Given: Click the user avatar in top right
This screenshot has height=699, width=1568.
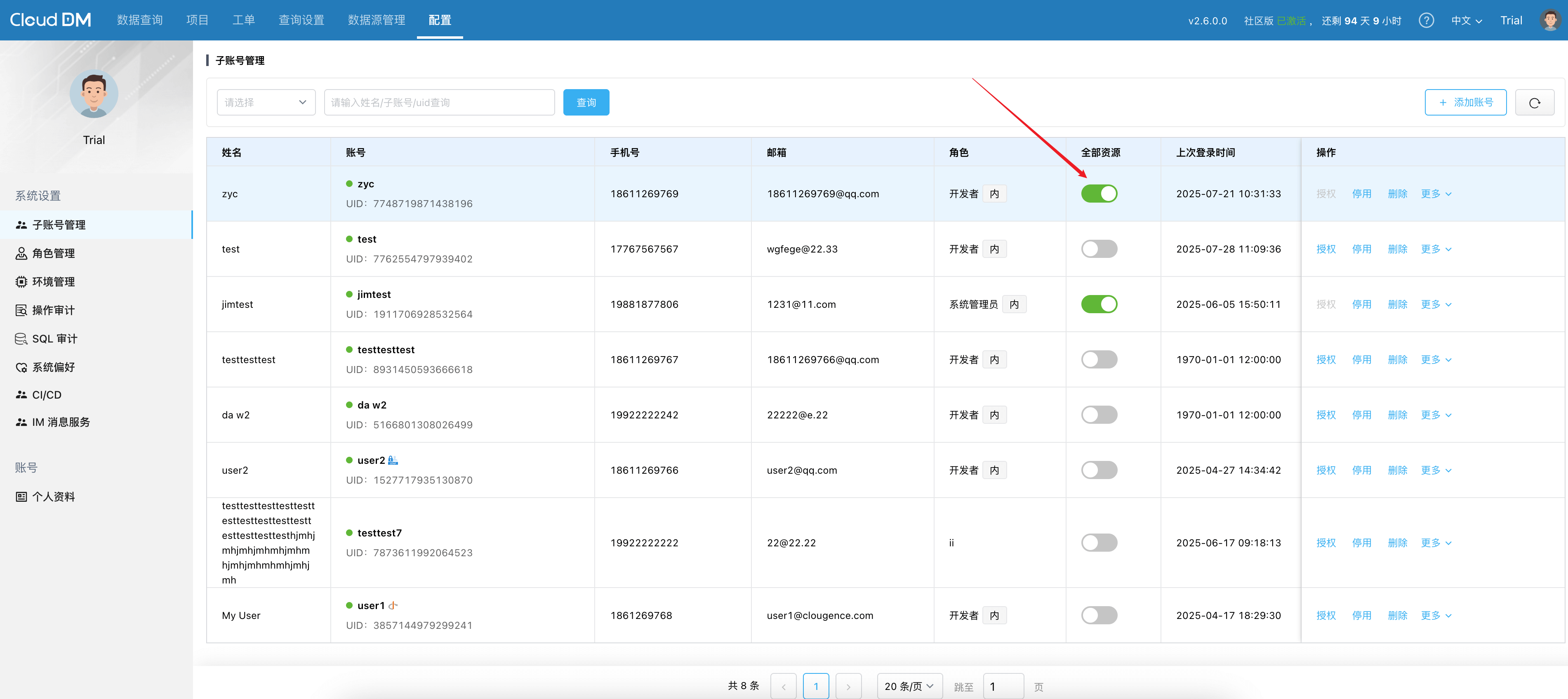Looking at the screenshot, I should (1550, 21).
